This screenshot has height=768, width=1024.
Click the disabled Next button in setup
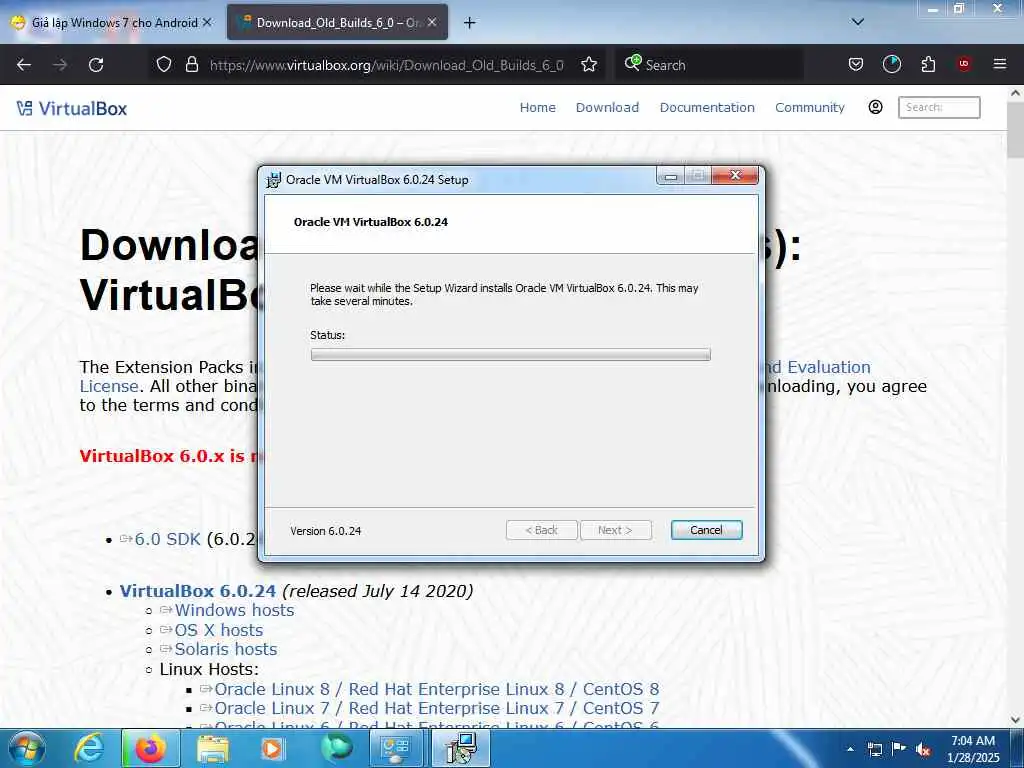(x=615, y=530)
